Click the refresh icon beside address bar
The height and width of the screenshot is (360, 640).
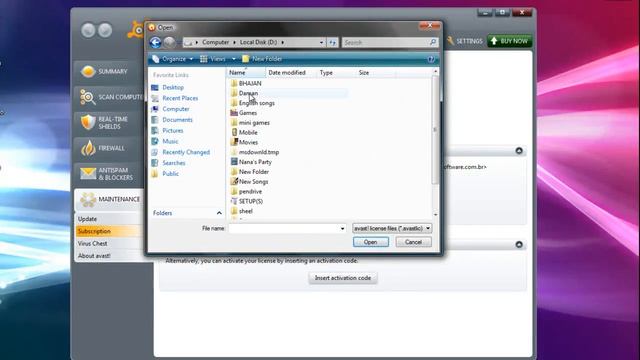333,42
